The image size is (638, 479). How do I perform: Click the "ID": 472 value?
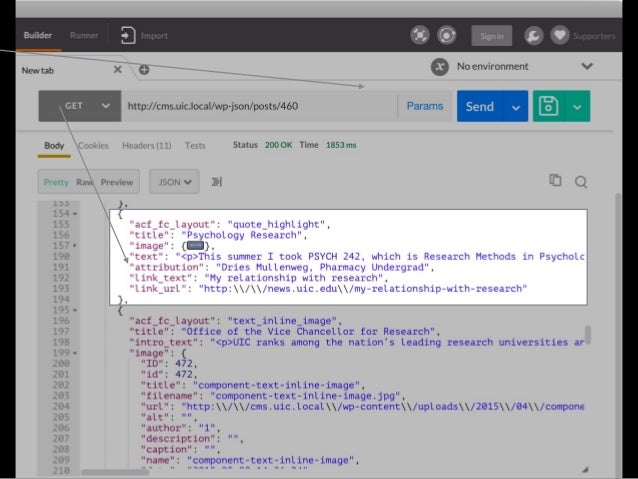(184, 363)
